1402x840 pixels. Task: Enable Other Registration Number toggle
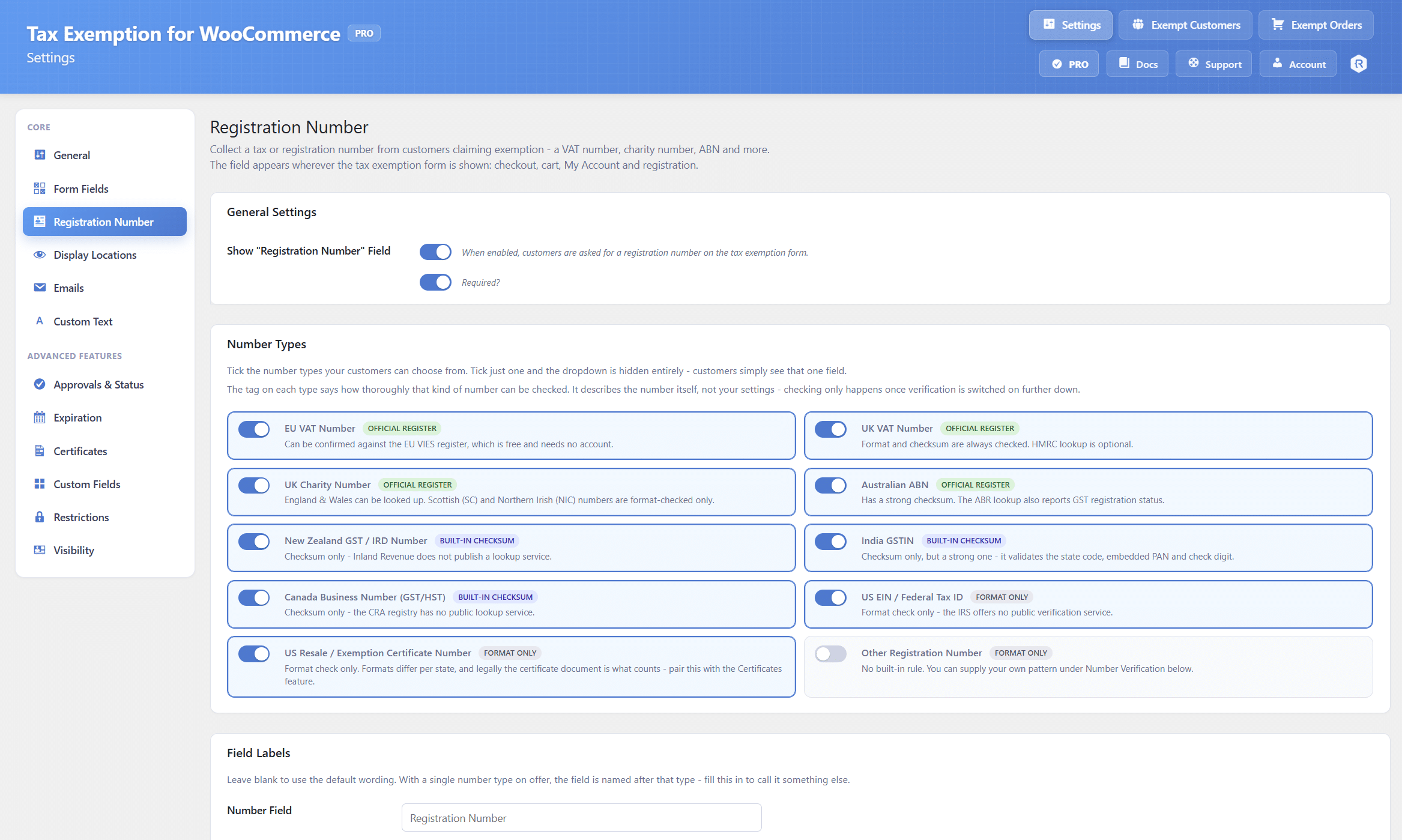pyautogui.click(x=830, y=654)
